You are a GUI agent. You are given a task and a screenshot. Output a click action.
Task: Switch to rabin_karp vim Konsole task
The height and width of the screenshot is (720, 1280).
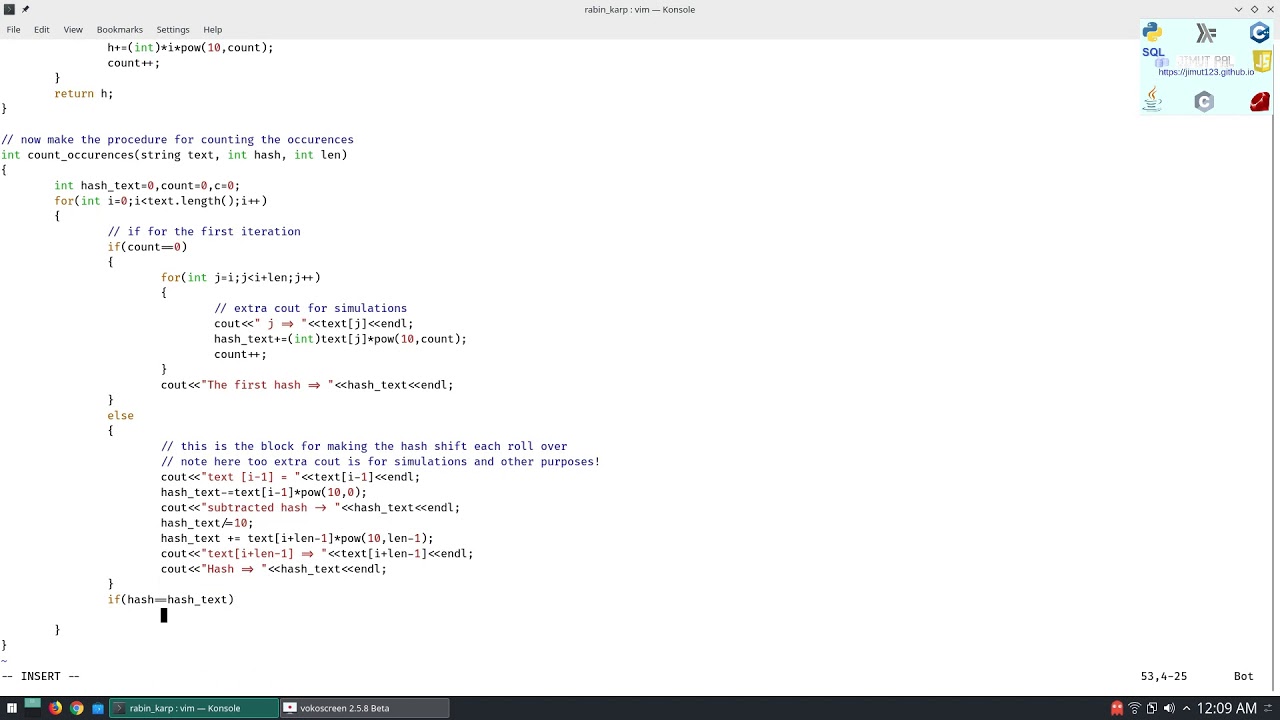pos(194,708)
